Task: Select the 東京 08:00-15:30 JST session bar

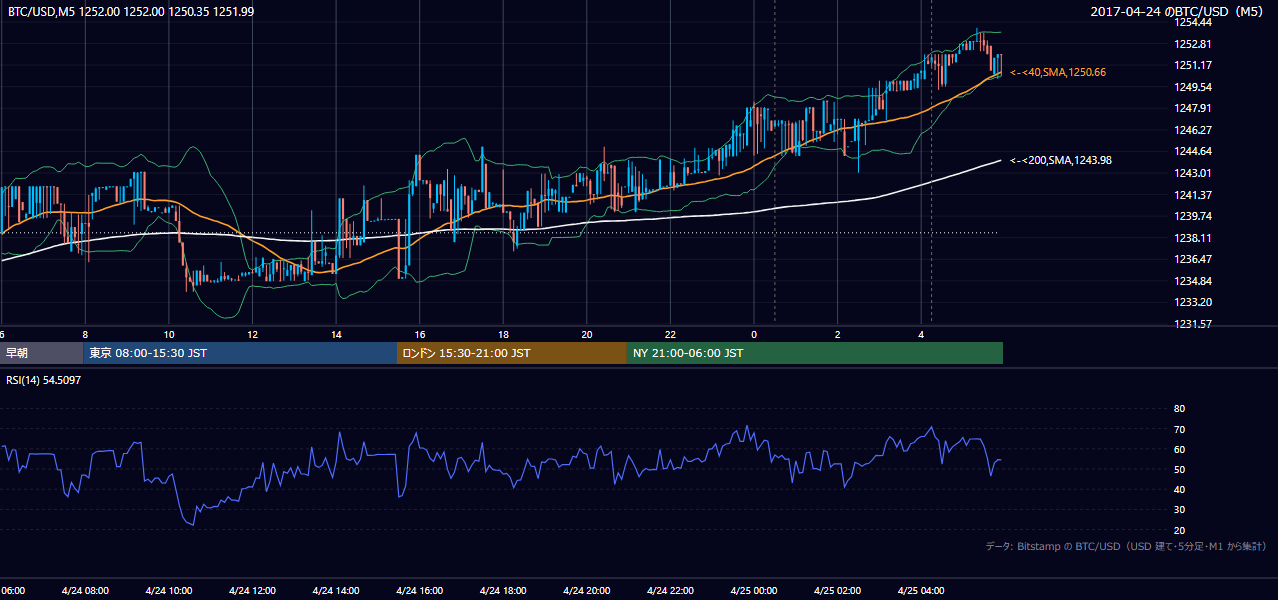Action: 240,353
